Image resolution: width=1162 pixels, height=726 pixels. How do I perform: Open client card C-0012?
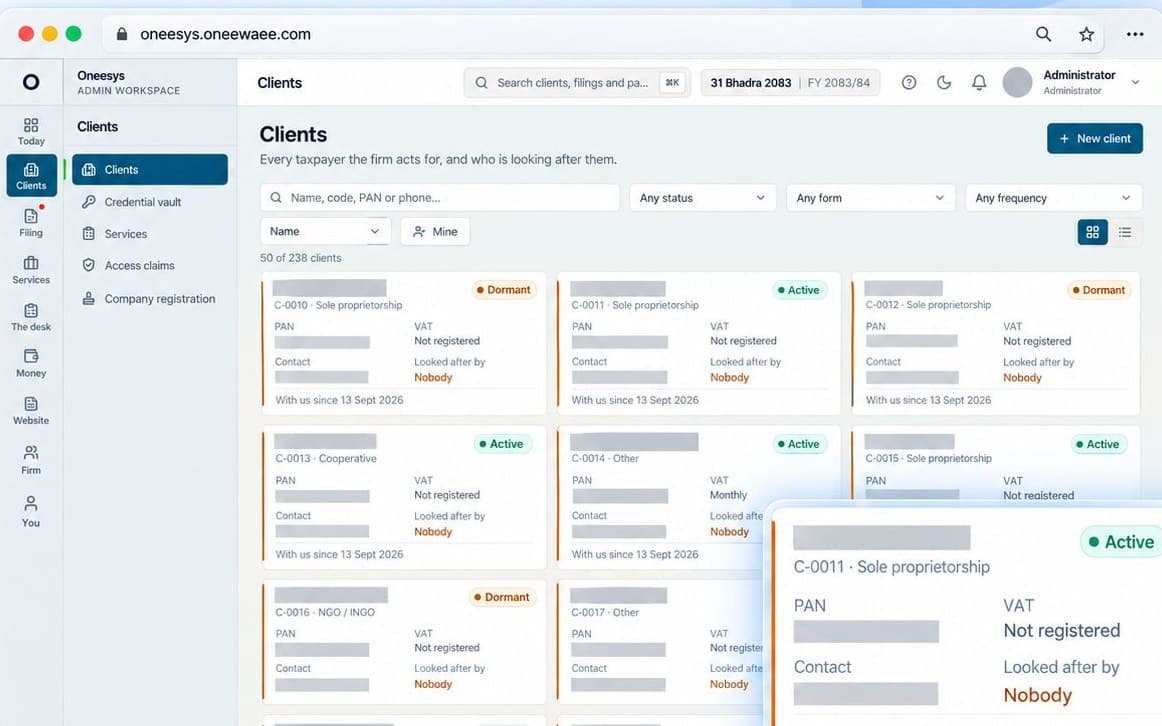996,344
